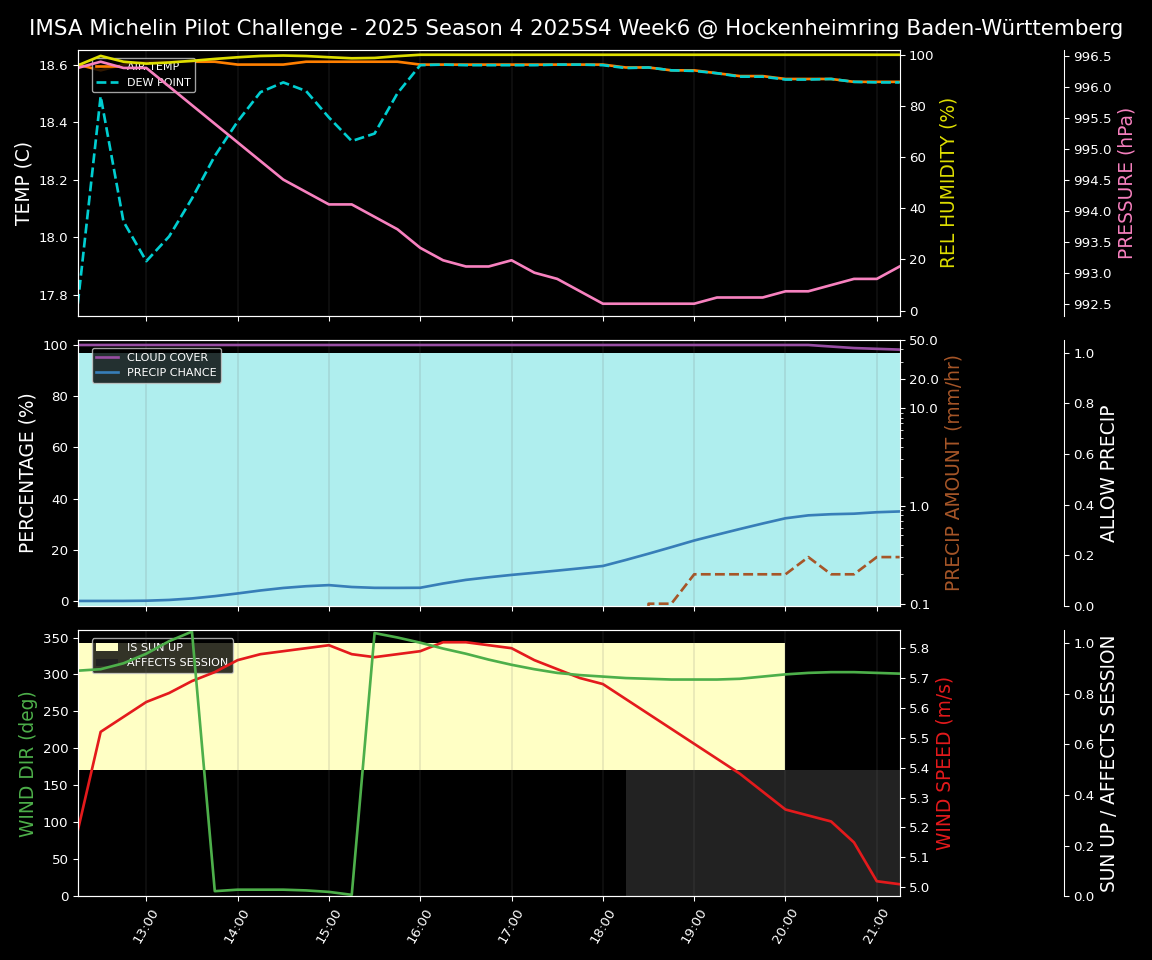Click the PRECIP AMOUNT (mm/hr) axis label
Screen dimensions: 1152x960
click(x=953, y=473)
